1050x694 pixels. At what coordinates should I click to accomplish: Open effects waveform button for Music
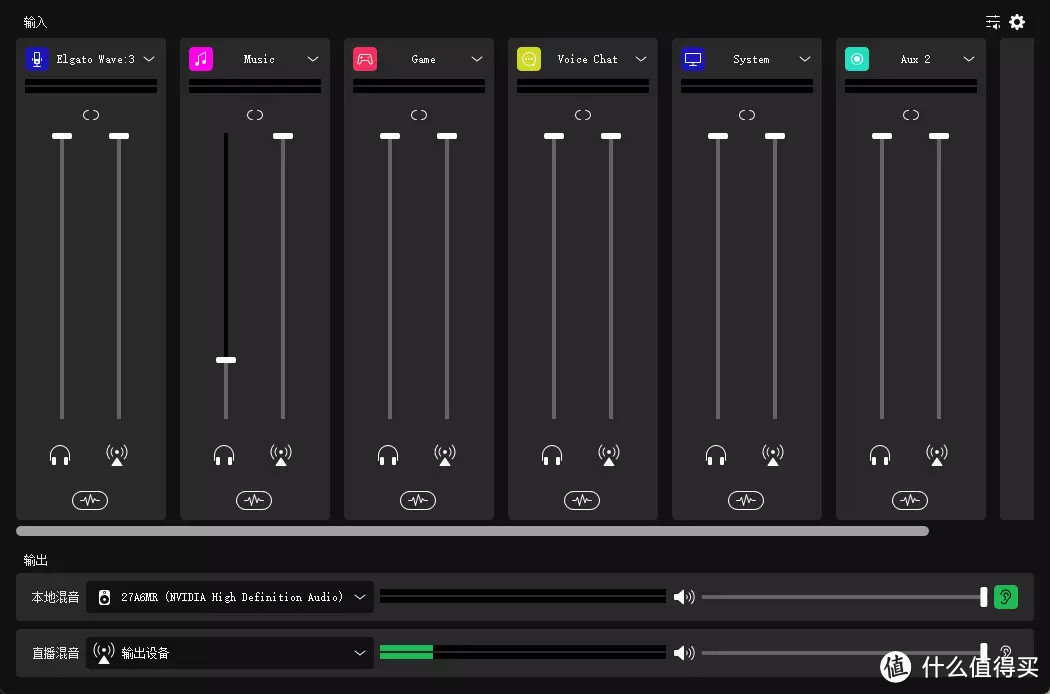(254, 500)
